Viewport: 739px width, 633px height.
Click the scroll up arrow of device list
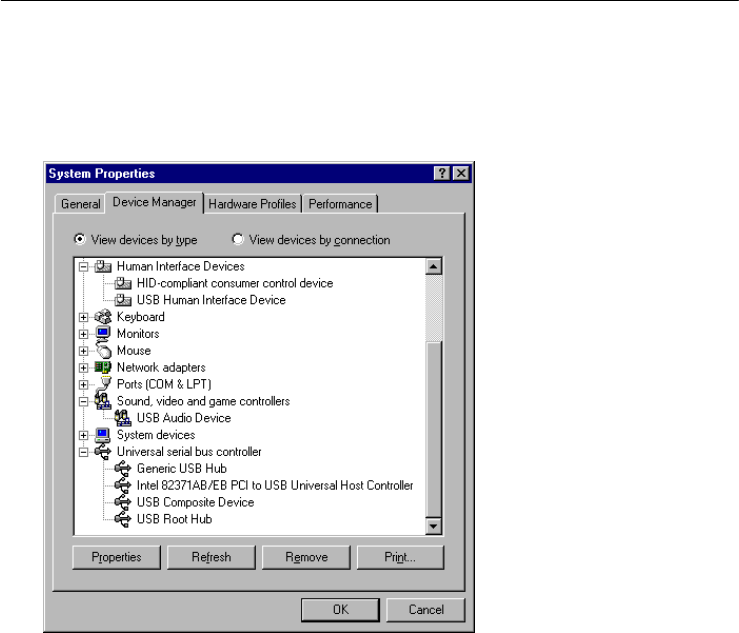click(434, 267)
